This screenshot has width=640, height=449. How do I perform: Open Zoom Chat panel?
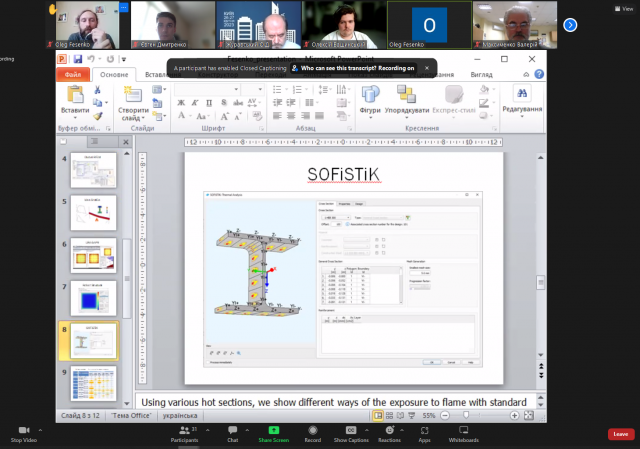[233, 434]
